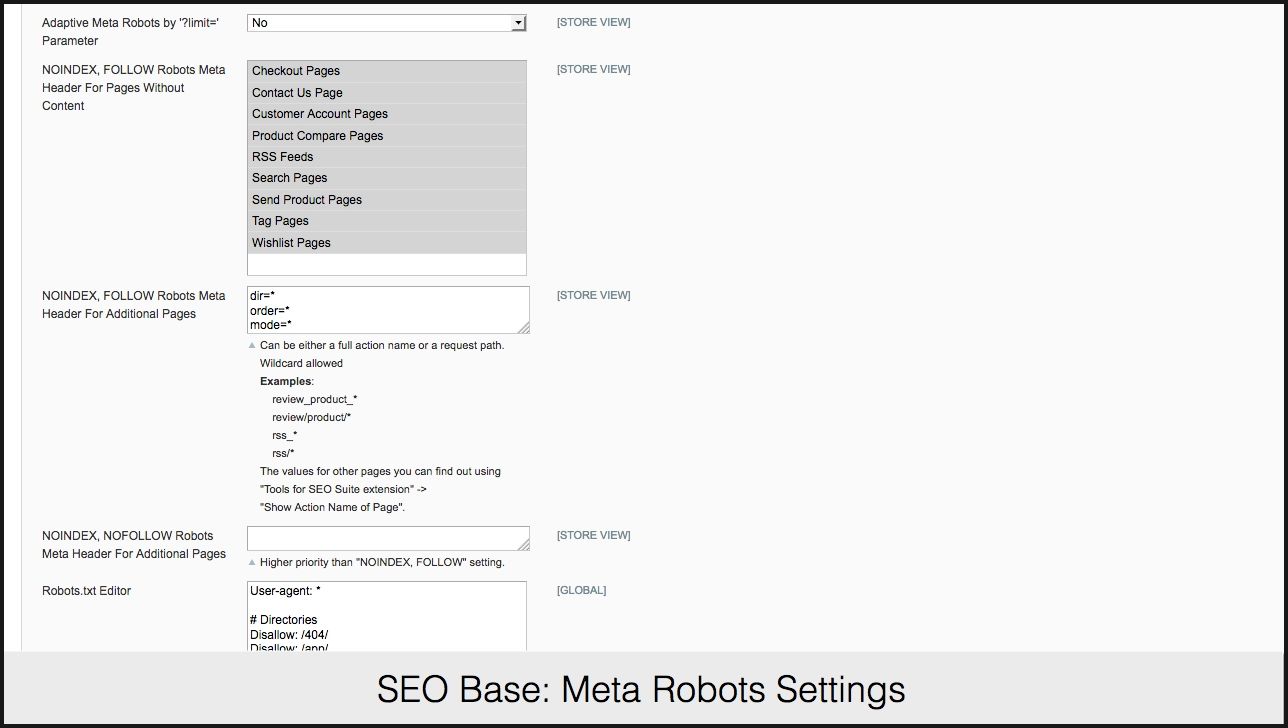
Task: Grab resize handle of the dir=* textarea
Action: (x=523, y=327)
